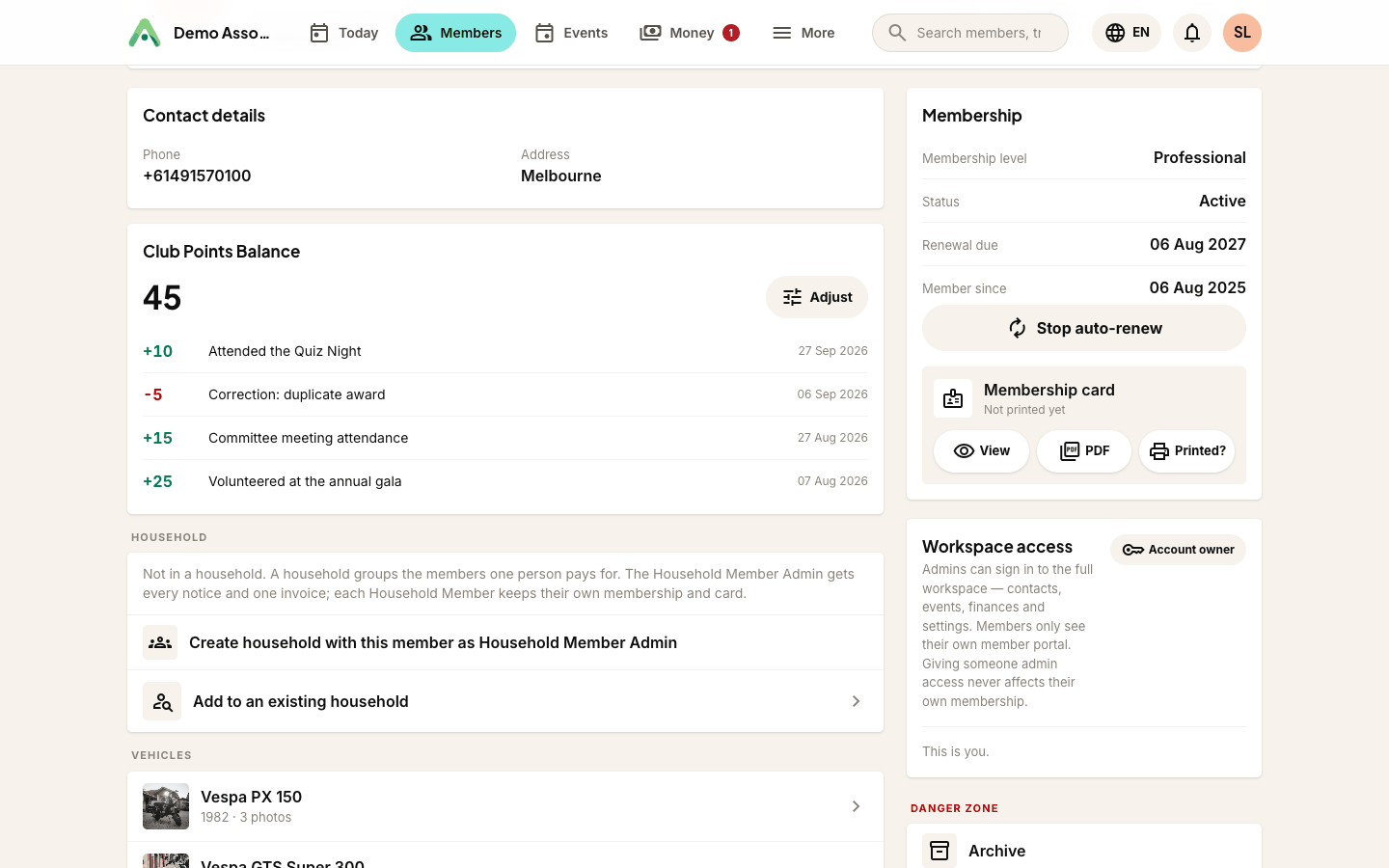Click the search magnifier icon
Viewport: 1389px width, 868px height.
tap(897, 33)
